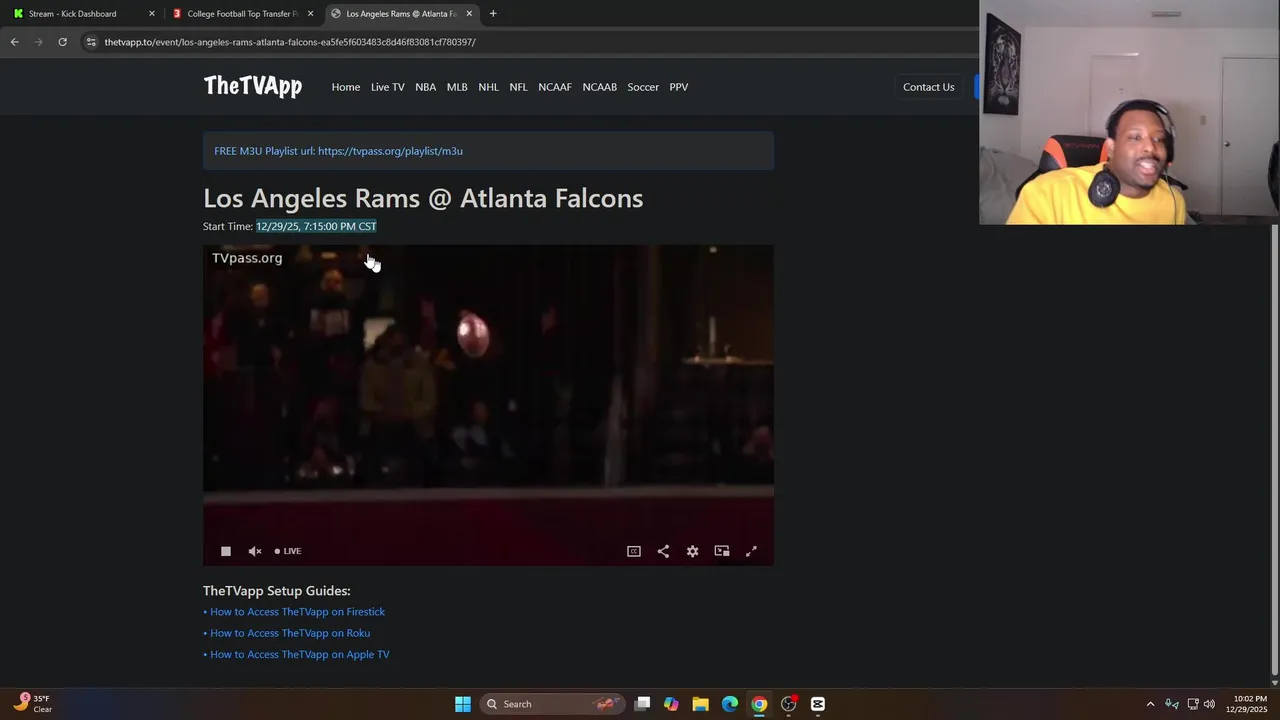Screen dimensions: 1280x720
Task: Go back in browser history
Action: tap(14, 42)
